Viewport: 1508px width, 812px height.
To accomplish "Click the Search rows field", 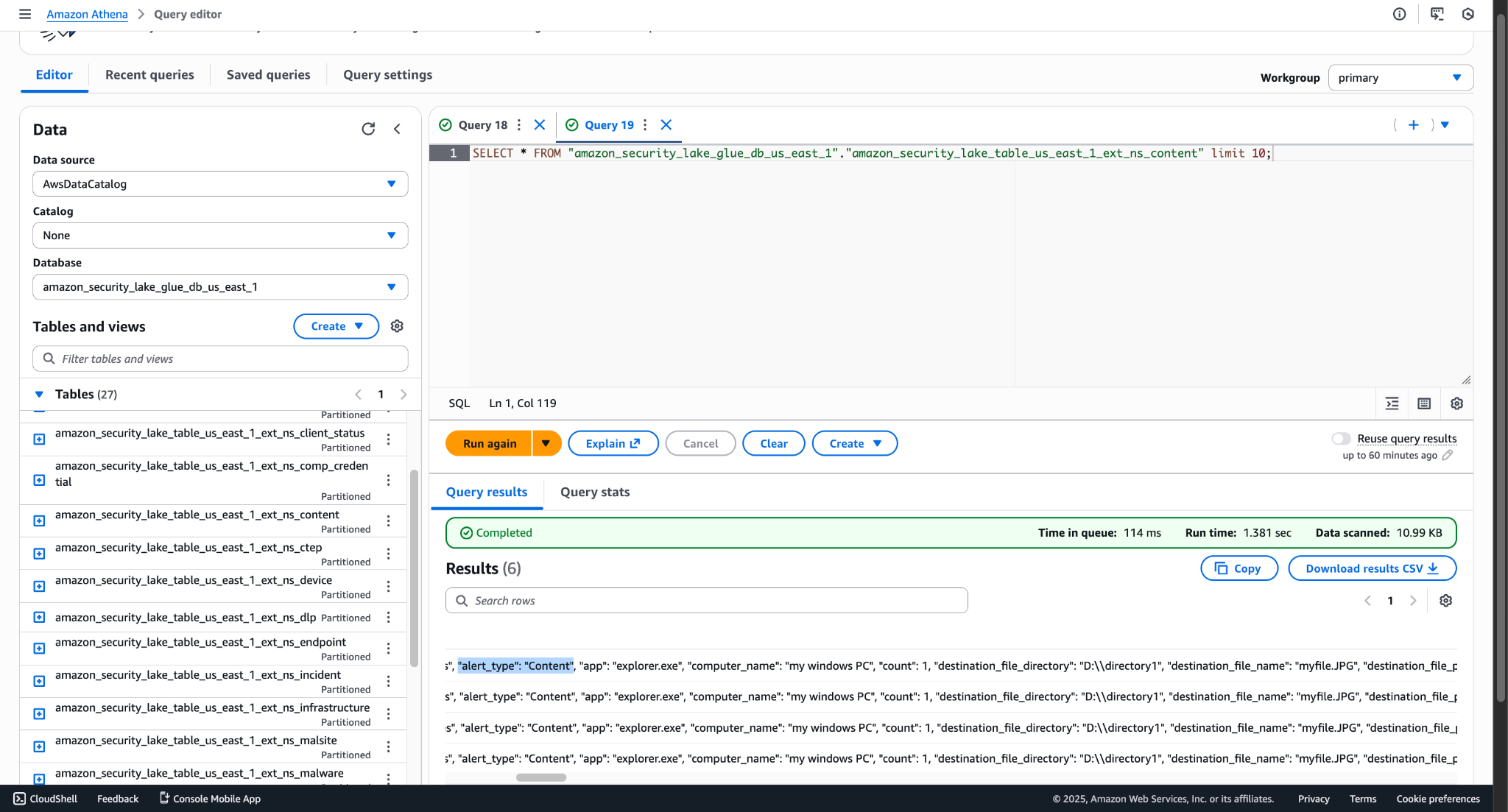I will [706, 601].
